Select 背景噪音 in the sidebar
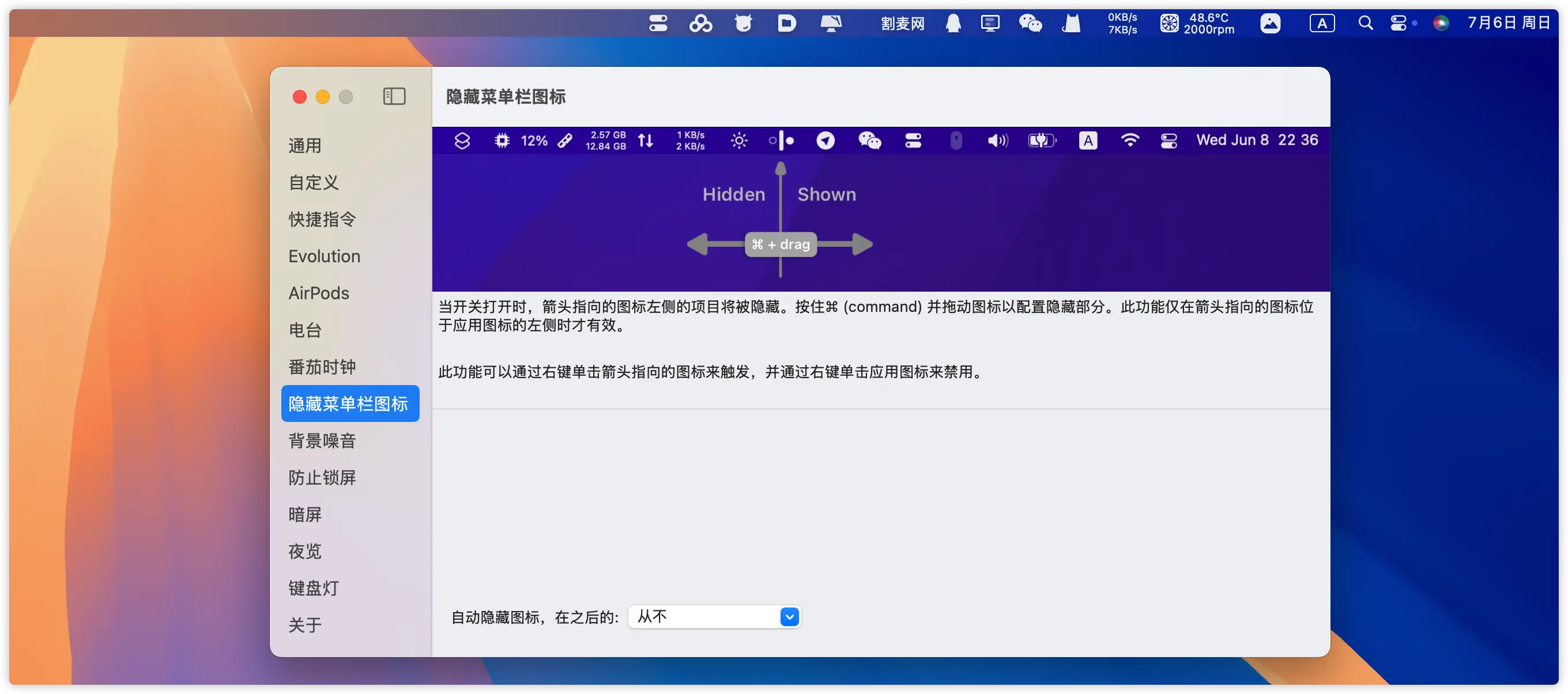1568x694 pixels. tap(322, 440)
